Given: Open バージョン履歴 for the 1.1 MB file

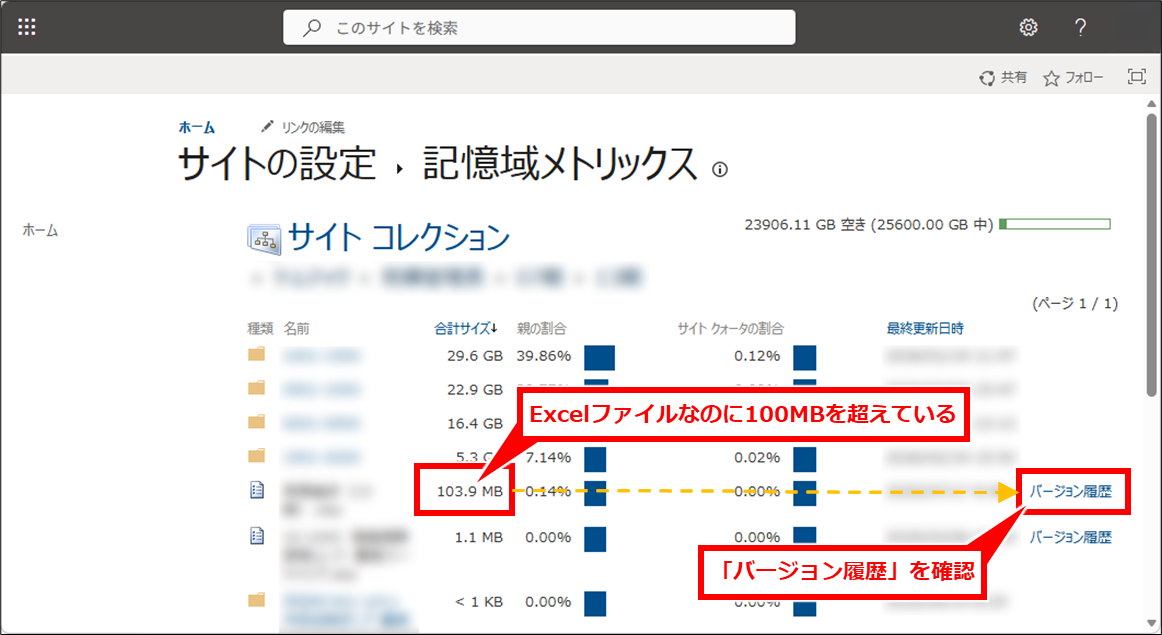Looking at the screenshot, I should (1070, 537).
